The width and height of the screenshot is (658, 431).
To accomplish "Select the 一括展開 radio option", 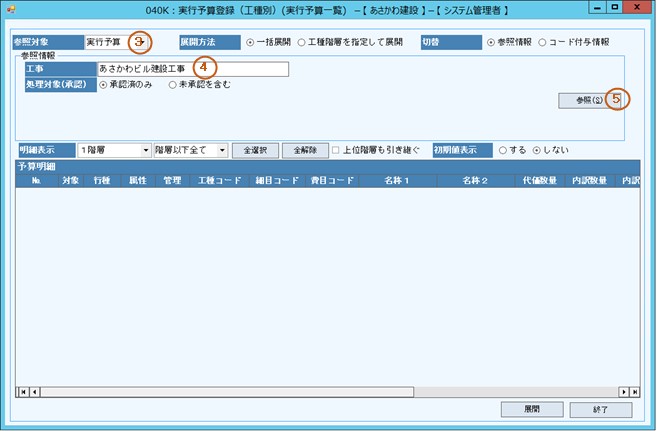I will pyautogui.click(x=250, y=43).
